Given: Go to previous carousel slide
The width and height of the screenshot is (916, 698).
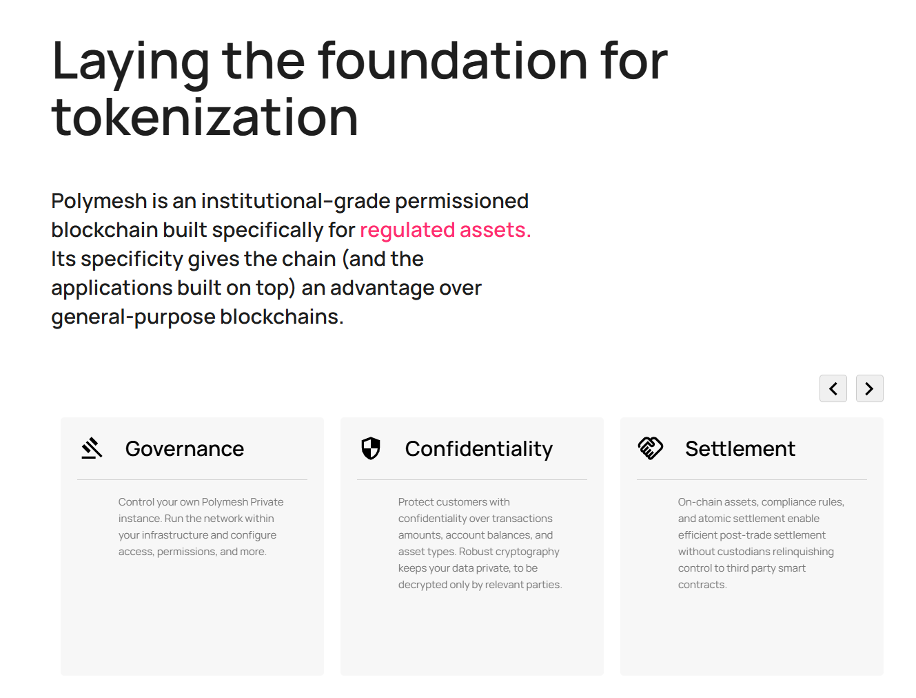Looking at the screenshot, I should 833,388.
